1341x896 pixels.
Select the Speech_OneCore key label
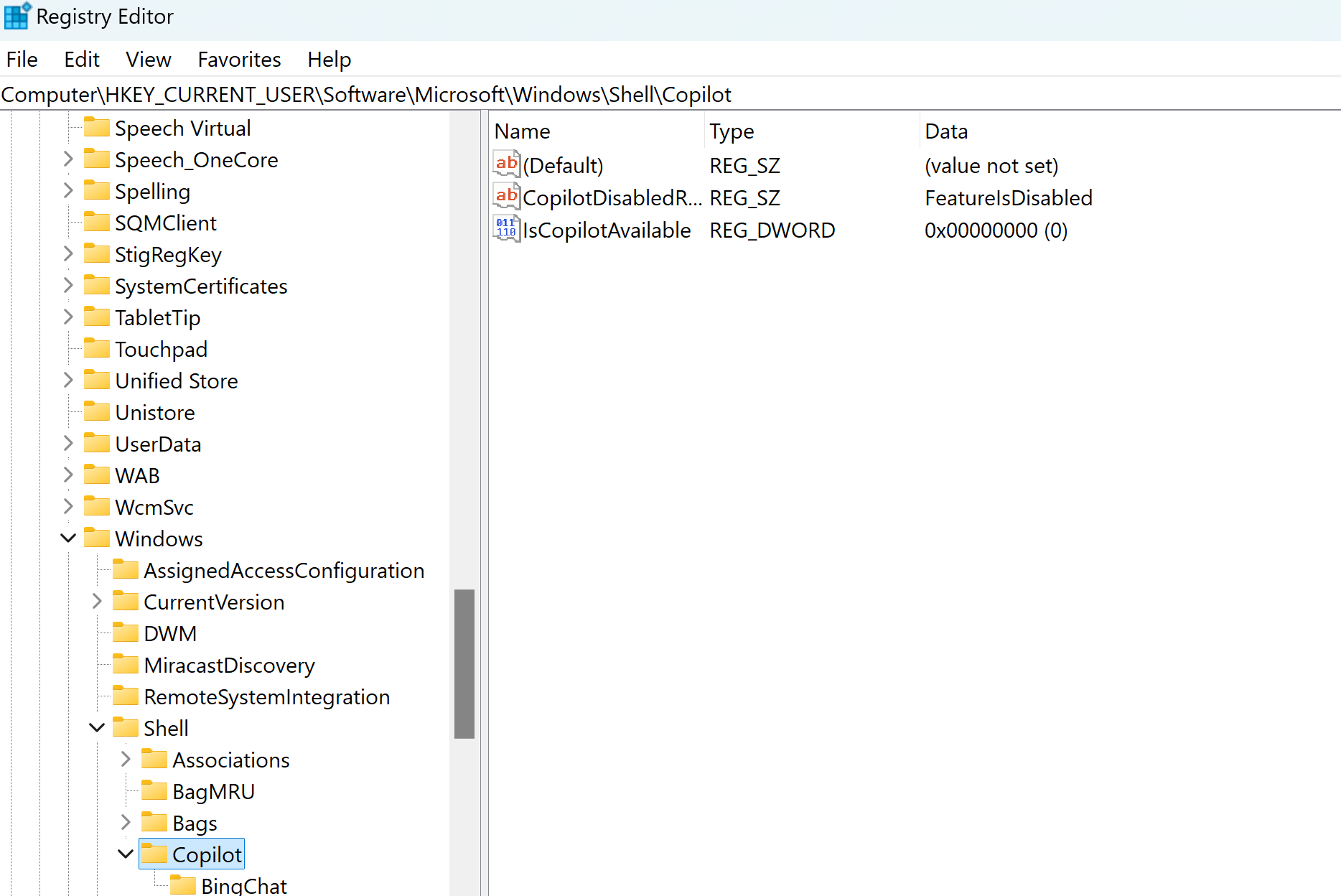point(197,160)
